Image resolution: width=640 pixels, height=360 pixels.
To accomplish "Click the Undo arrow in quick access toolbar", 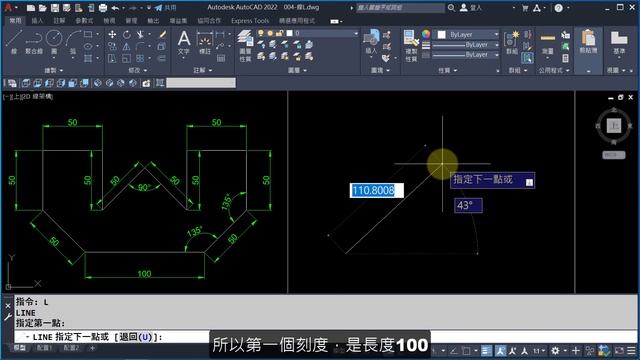I will pos(115,8).
